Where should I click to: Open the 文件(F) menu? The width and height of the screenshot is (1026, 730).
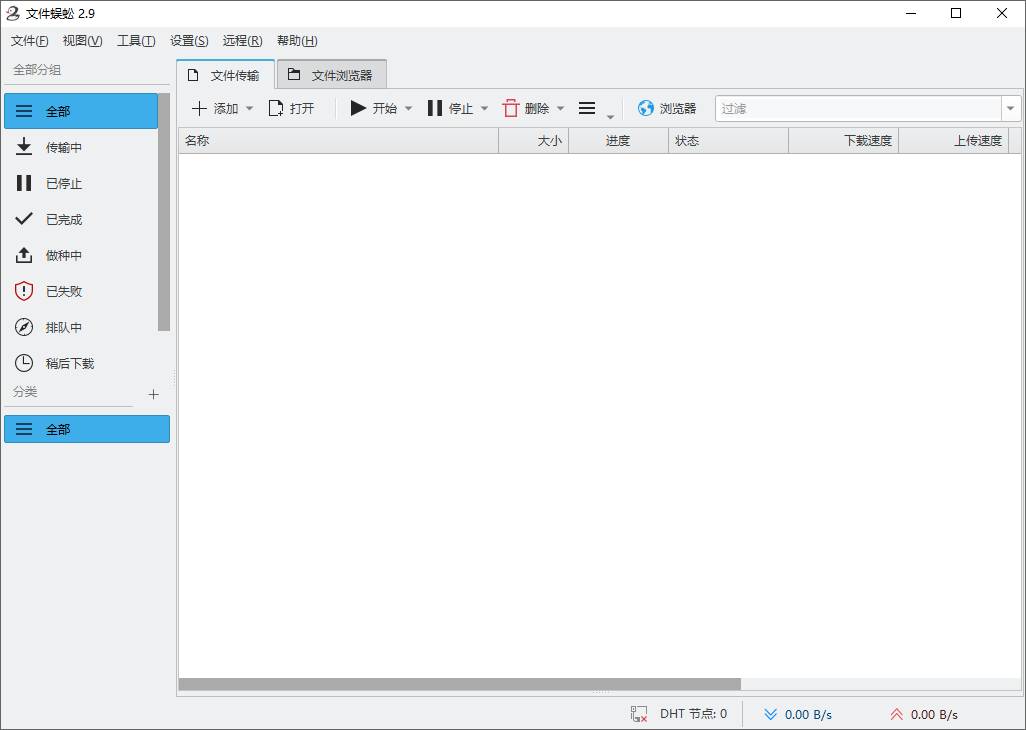coord(29,41)
